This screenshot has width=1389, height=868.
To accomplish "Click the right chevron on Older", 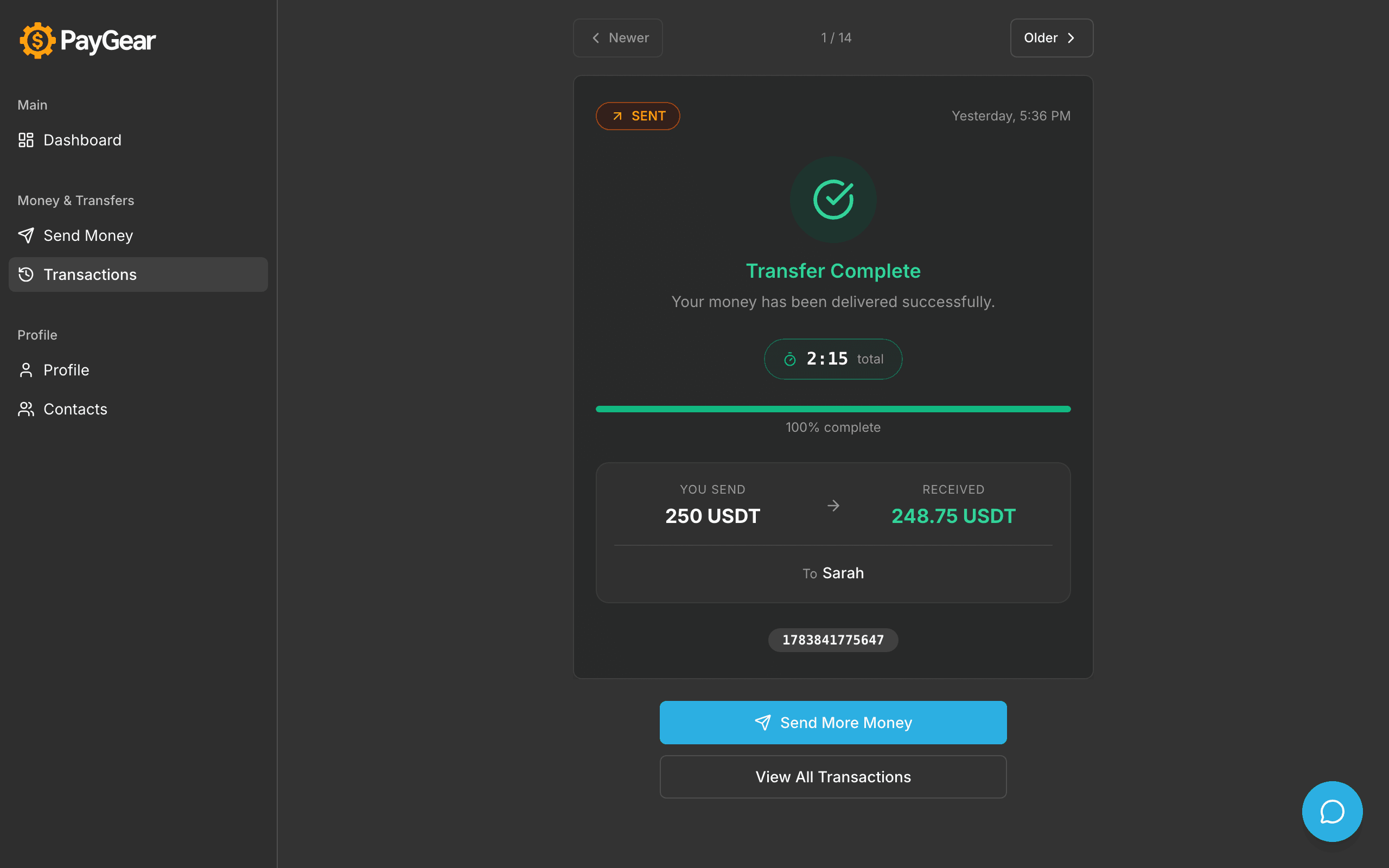I will (x=1071, y=38).
